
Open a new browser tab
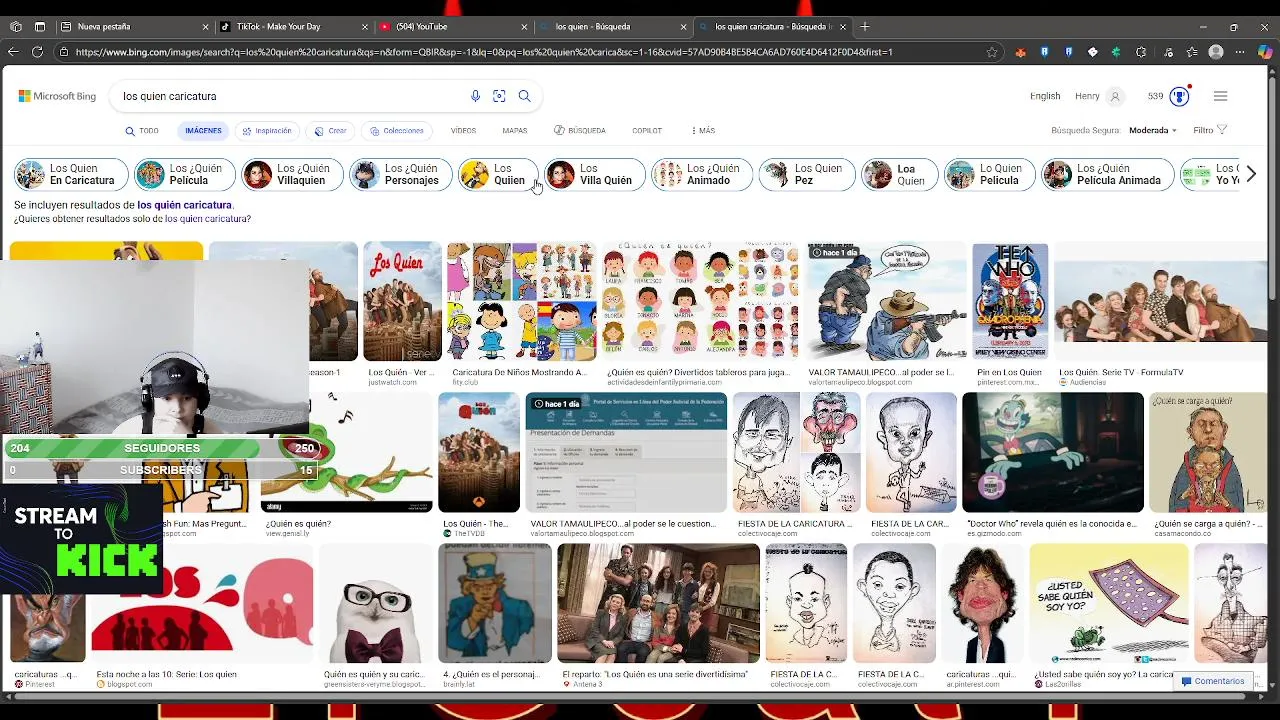[865, 27]
